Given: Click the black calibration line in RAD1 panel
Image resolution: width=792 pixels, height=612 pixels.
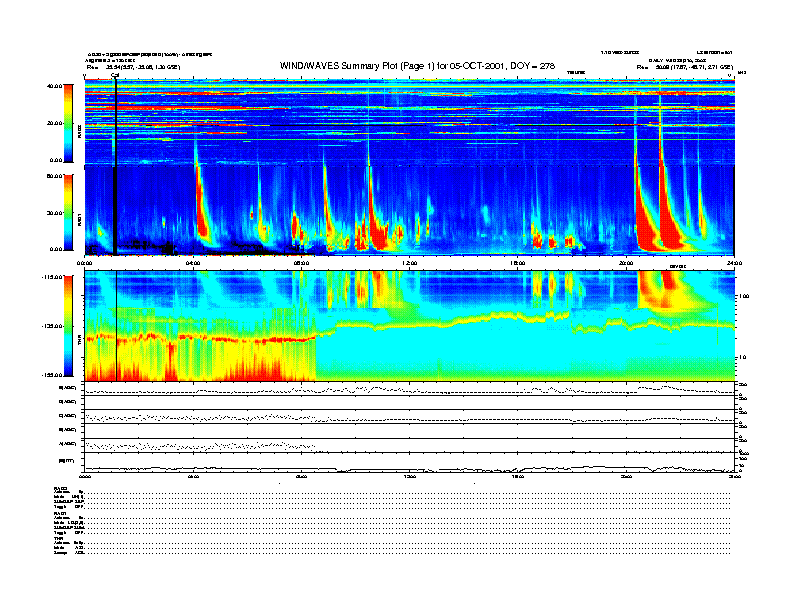Looking at the screenshot, I should click(x=116, y=211).
